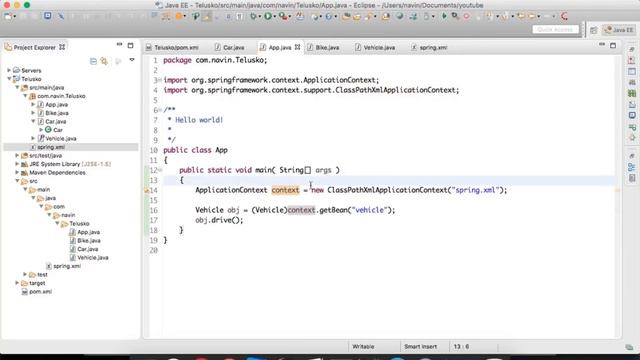Click overview ruler marker beside line 14
The width and height of the screenshot is (640, 360).
tap(618, 190)
